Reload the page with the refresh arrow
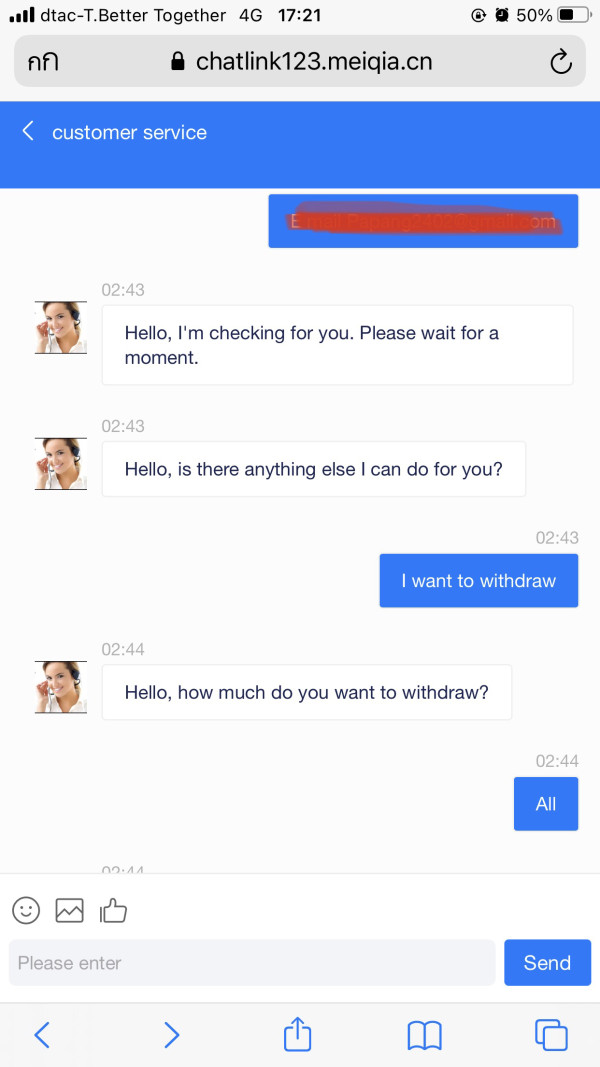 (561, 62)
